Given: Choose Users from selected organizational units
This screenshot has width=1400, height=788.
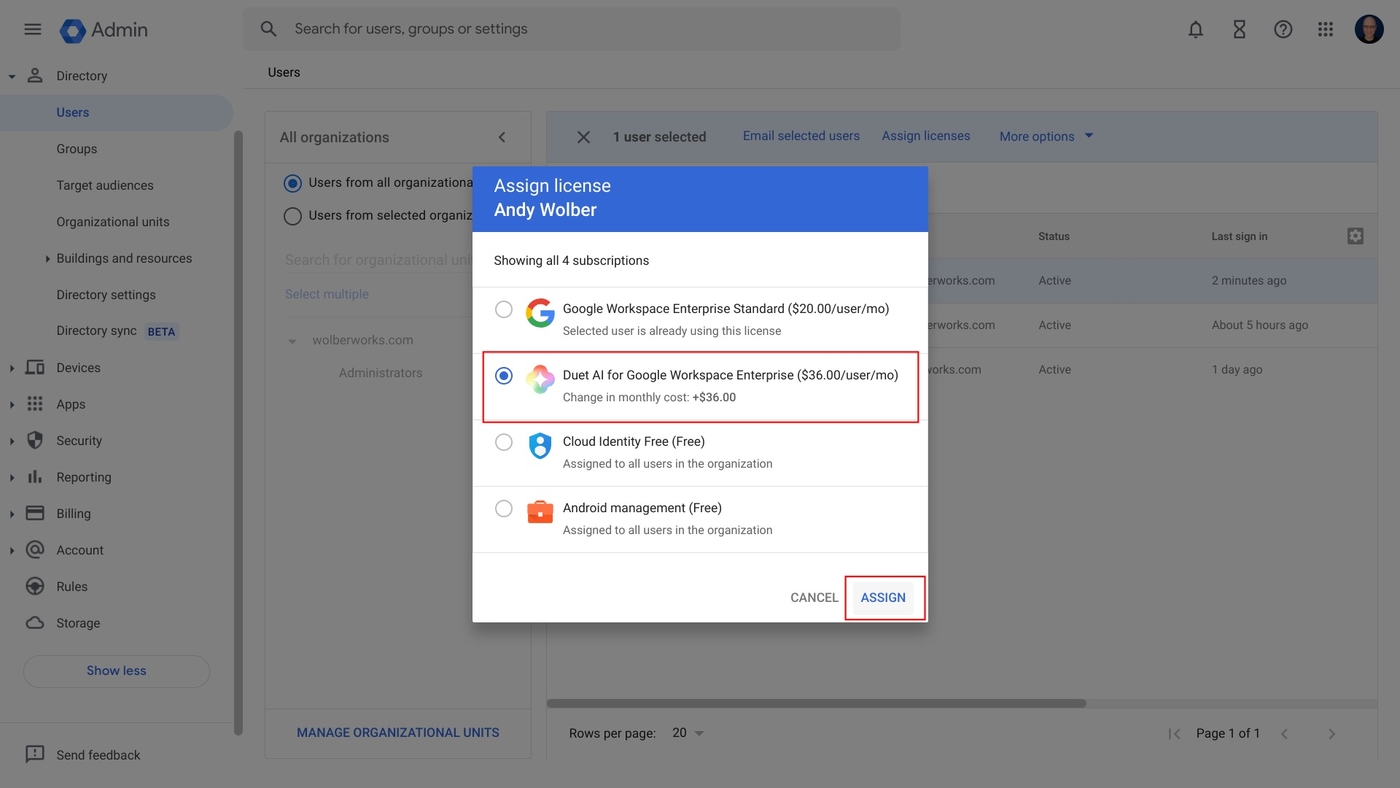Looking at the screenshot, I should pos(292,216).
